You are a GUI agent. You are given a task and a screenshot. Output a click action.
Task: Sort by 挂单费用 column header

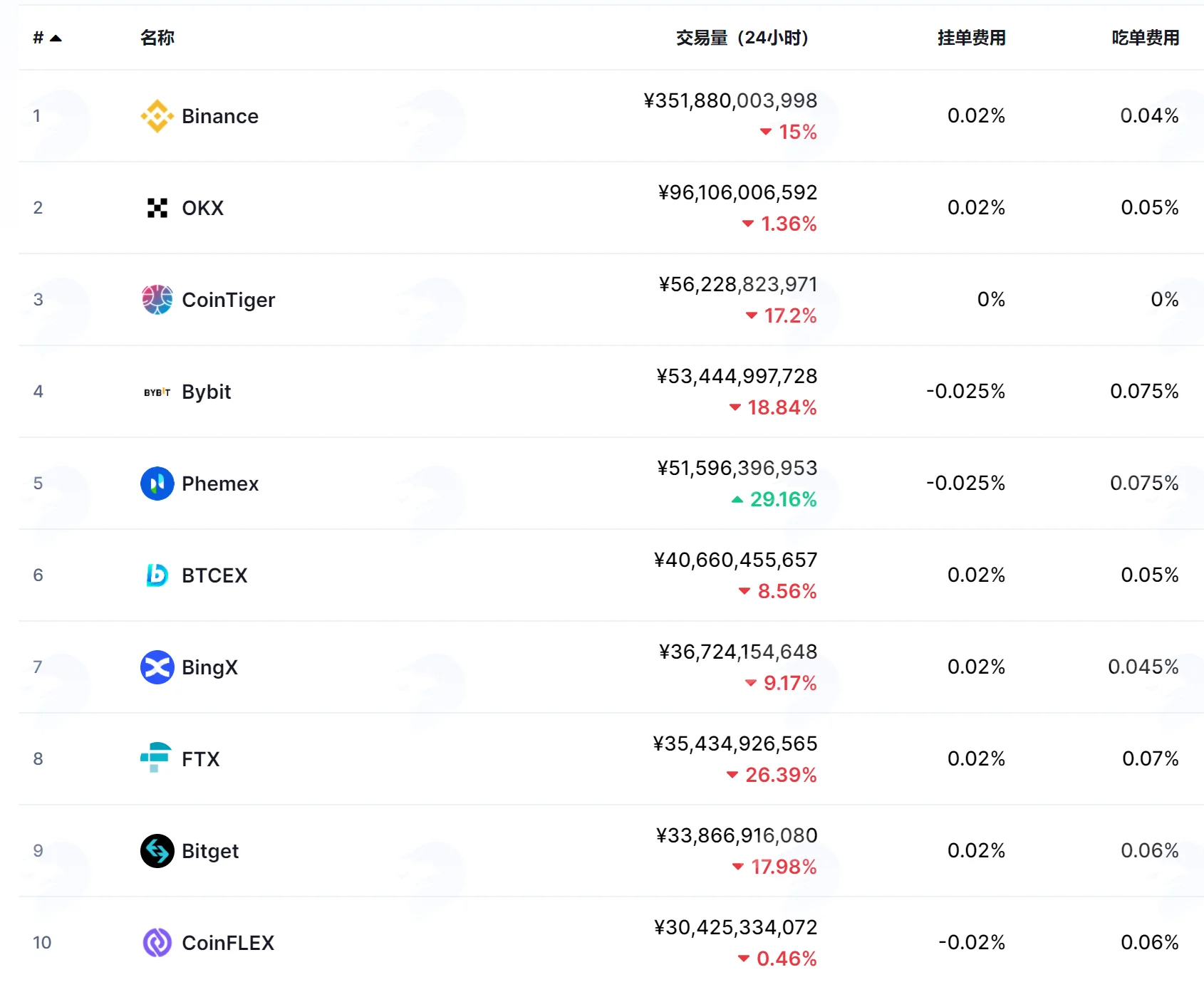click(971, 38)
